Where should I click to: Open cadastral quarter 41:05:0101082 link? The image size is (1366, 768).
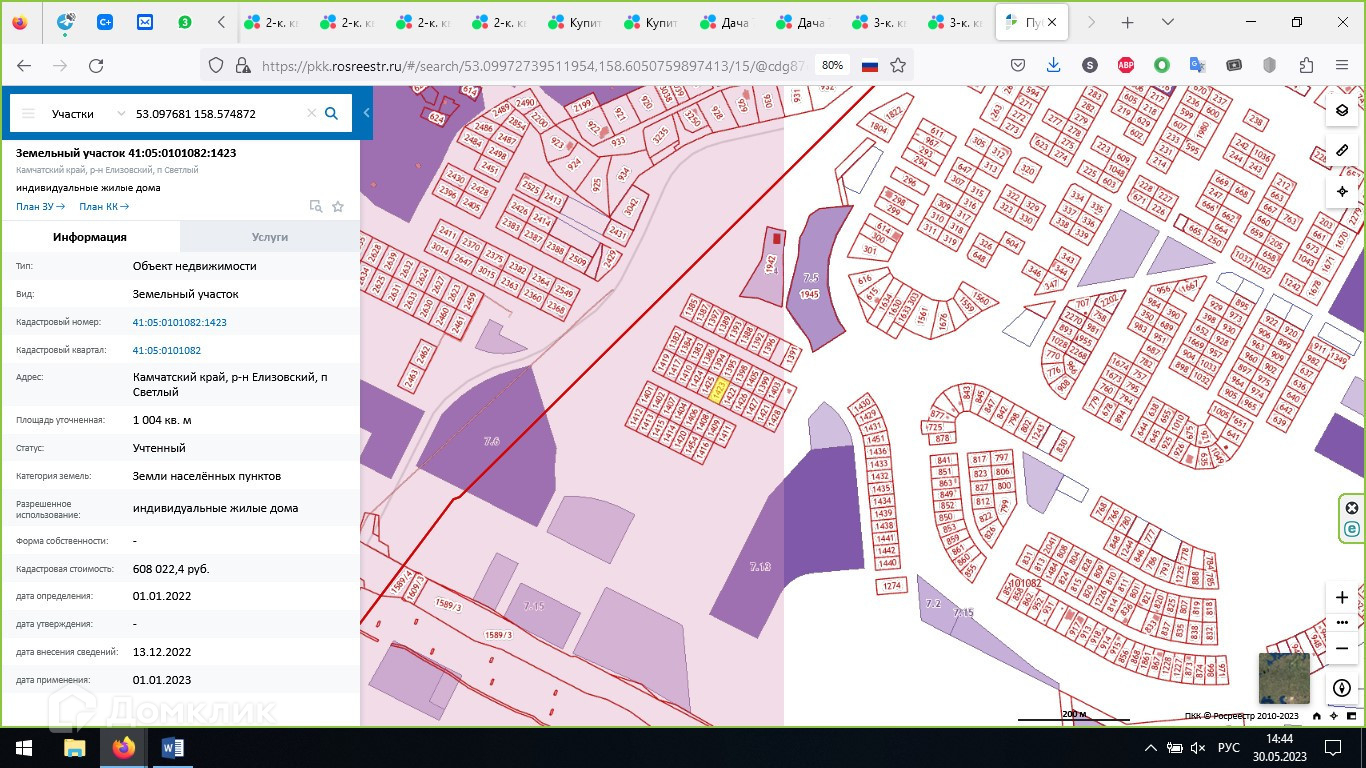pyautogui.click(x=166, y=351)
